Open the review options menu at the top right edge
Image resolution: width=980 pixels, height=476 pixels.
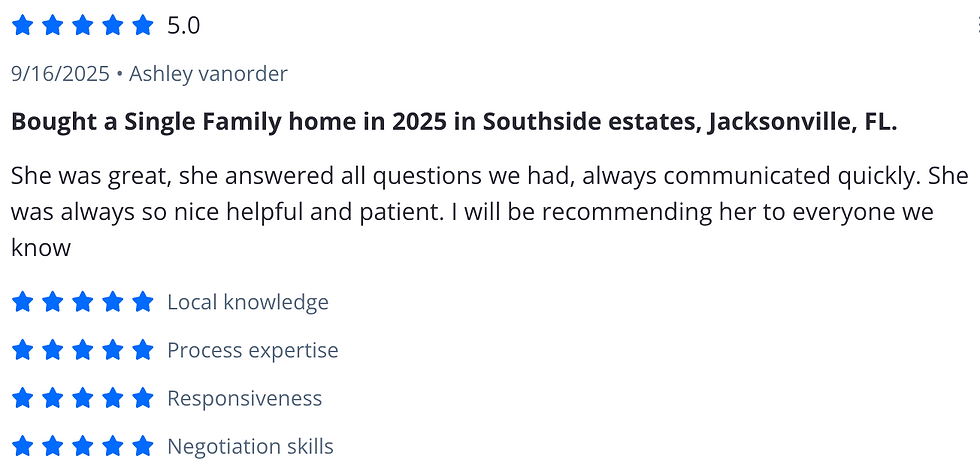tap(978, 26)
